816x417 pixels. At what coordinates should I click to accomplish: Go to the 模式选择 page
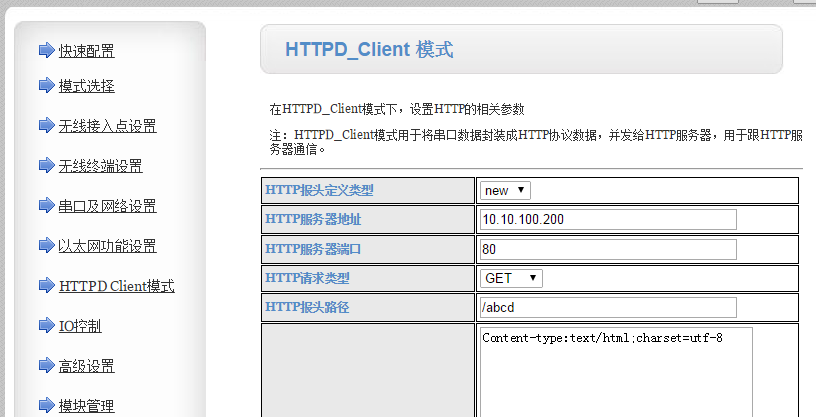pos(86,86)
